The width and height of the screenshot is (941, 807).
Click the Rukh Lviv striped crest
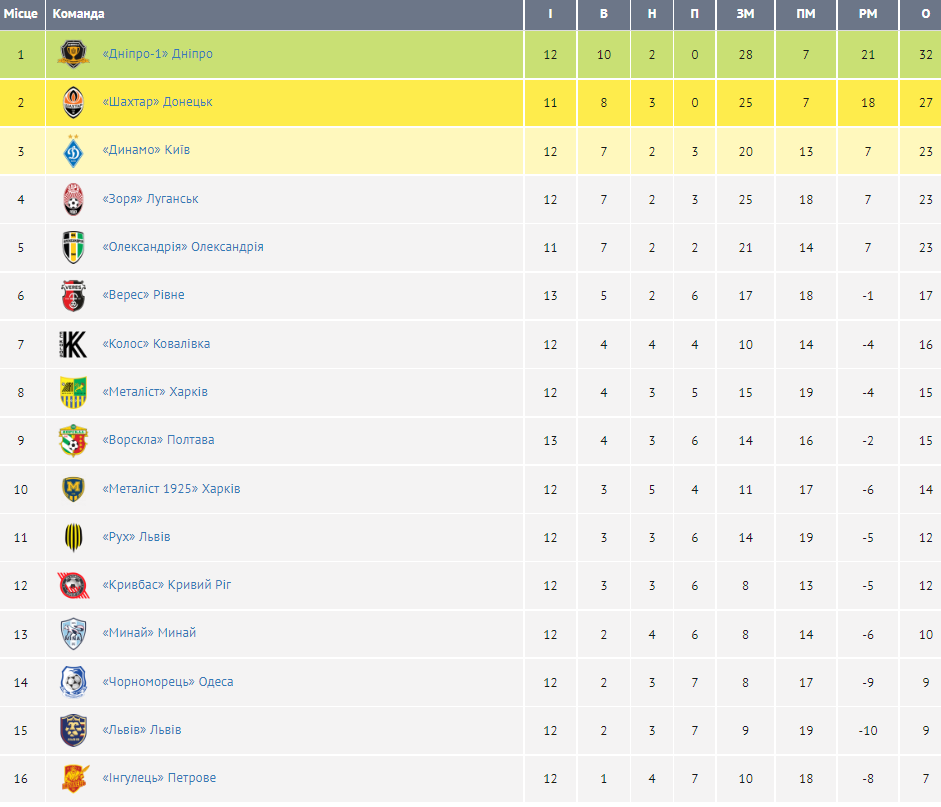[x=74, y=537]
